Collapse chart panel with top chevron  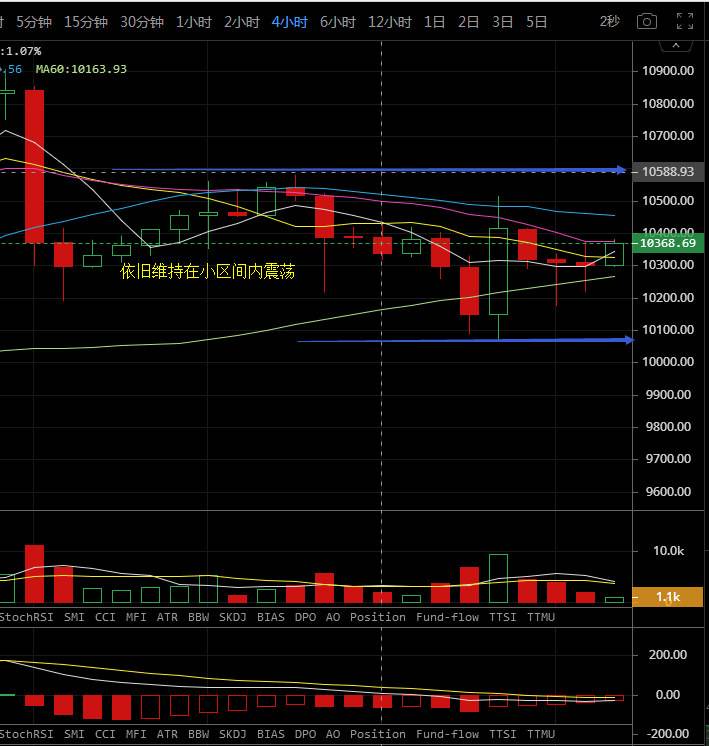[676, 46]
